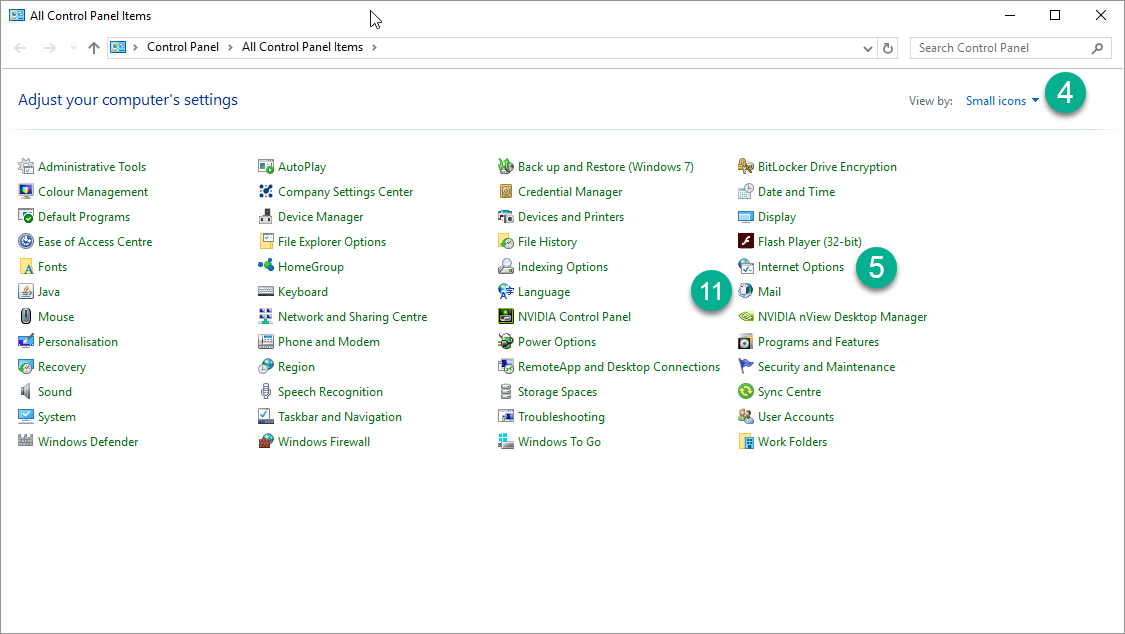This screenshot has height=634, width=1125.
Task: Open Company Settings Center link
Action: click(345, 192)
